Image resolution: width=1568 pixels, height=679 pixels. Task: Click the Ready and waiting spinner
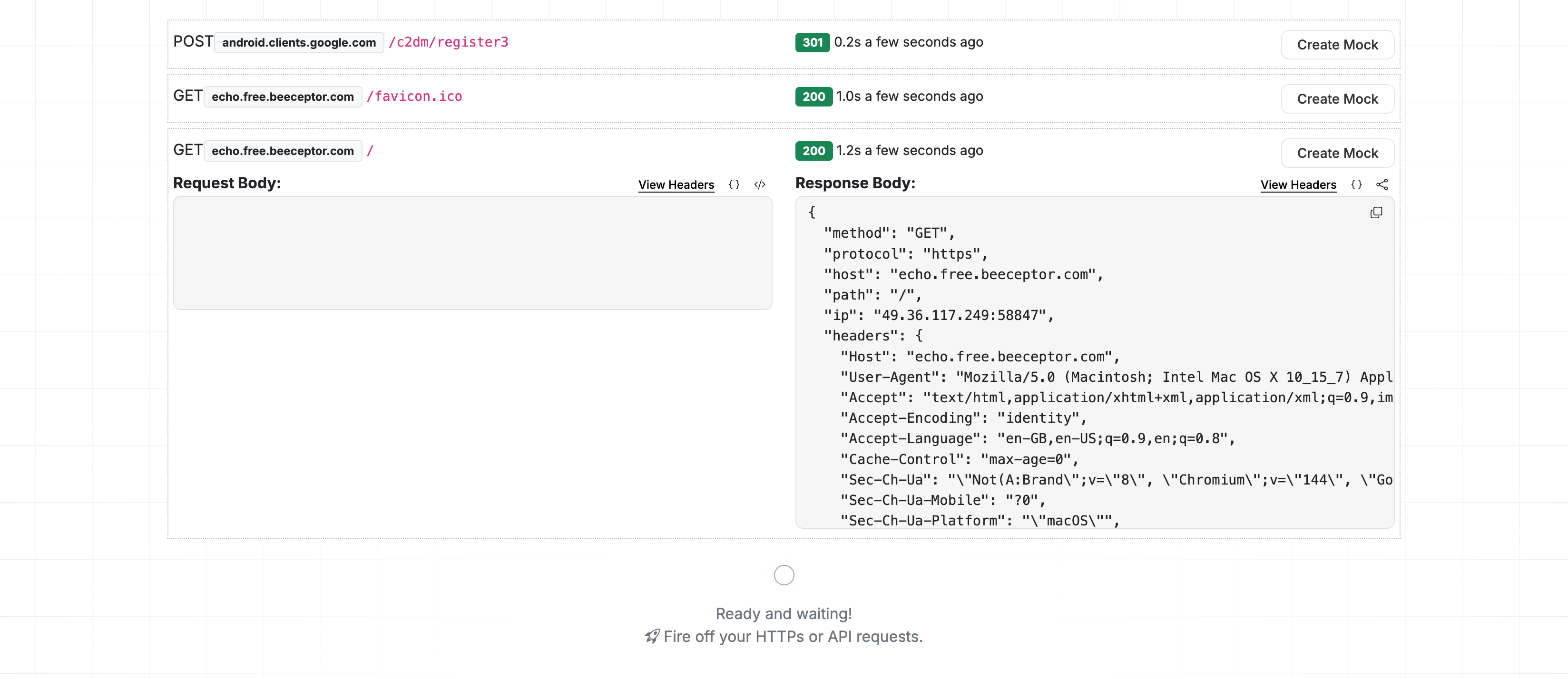tap(784, 574)
